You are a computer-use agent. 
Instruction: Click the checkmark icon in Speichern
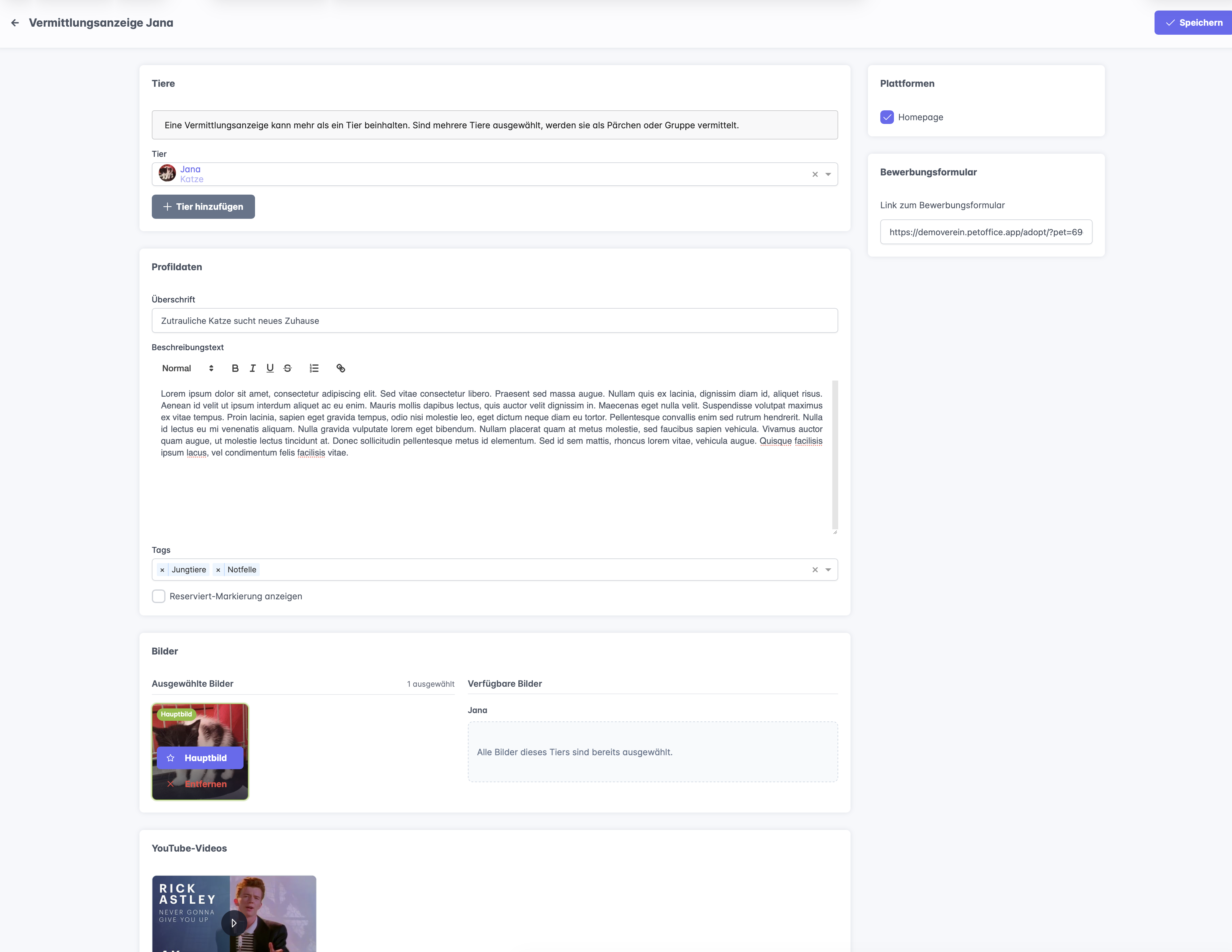[x=1170, y=23]
